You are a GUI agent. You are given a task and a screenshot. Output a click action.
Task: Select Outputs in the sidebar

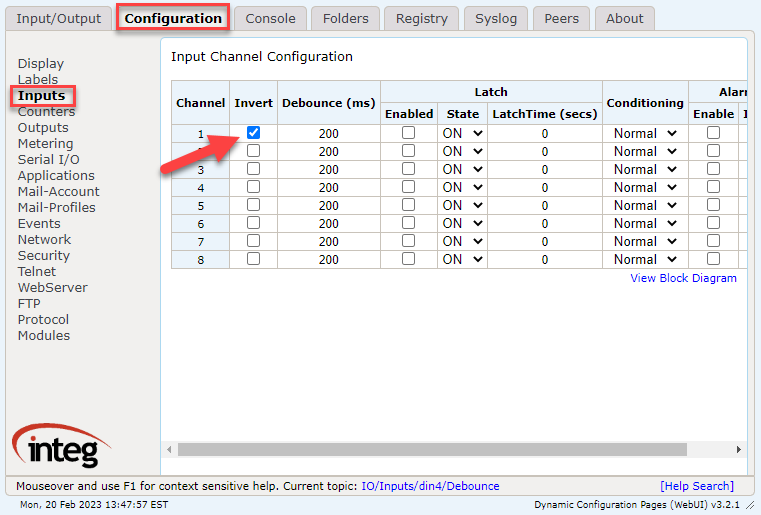pyautogui.click(x=43, y=127)
